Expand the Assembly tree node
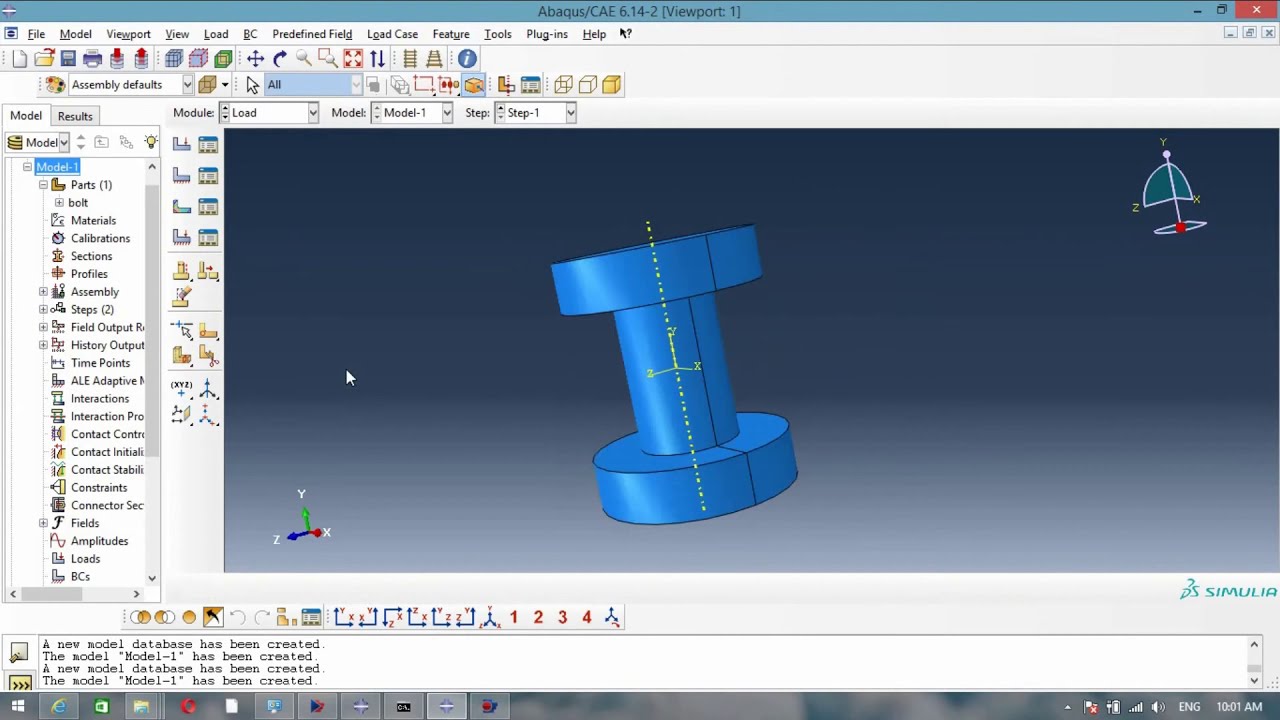 tap(43, 292)
